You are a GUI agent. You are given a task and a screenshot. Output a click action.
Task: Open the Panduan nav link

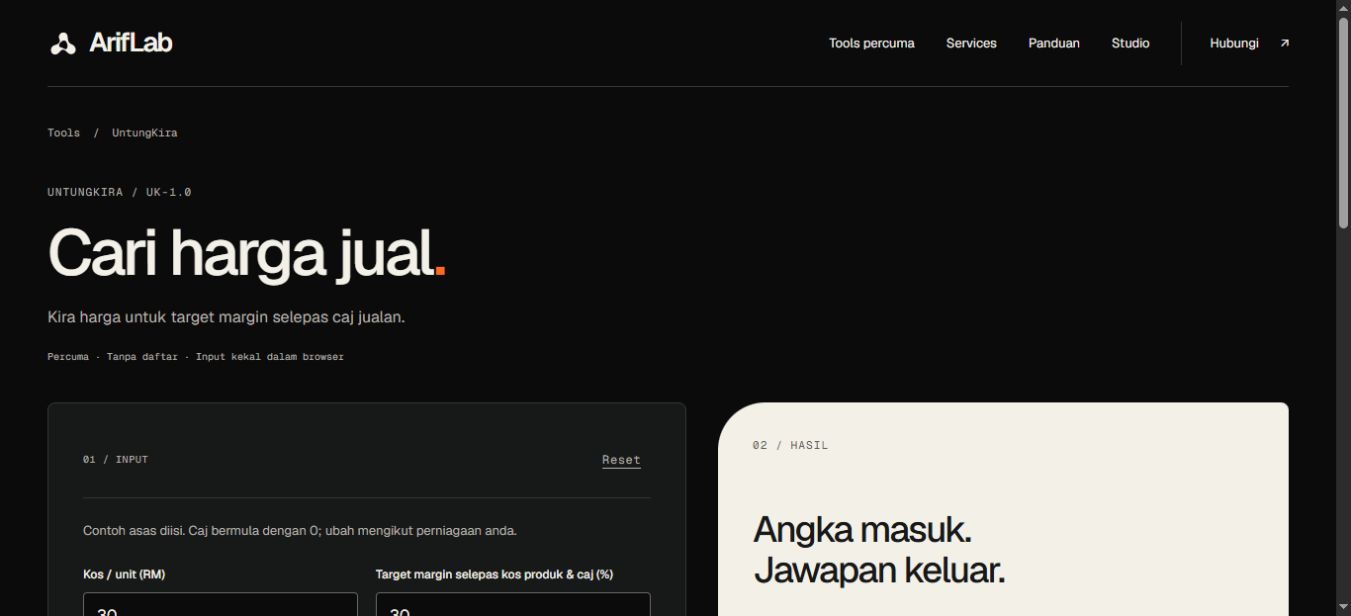(1054, 43)
